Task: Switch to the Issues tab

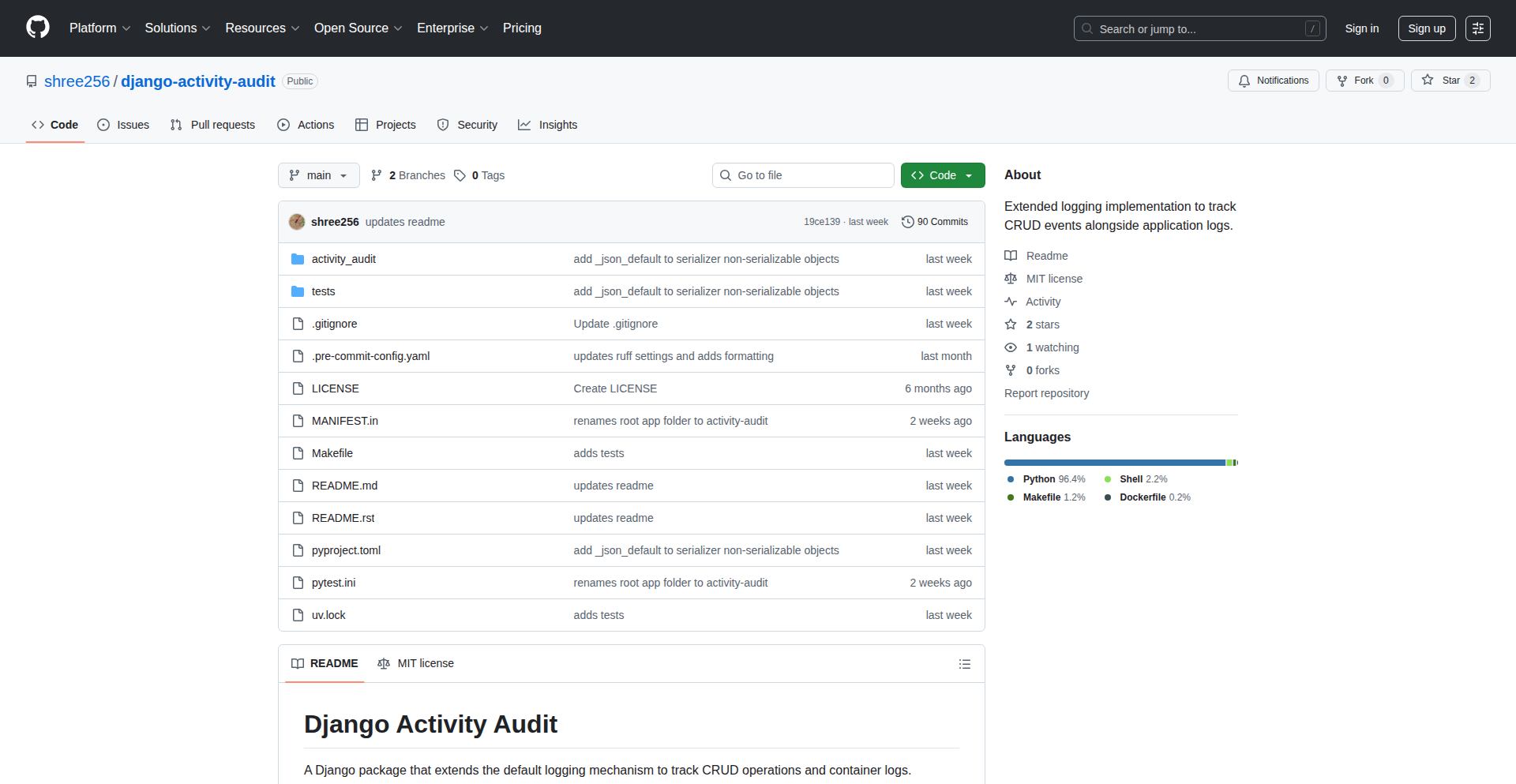Action: coord(123,125)
